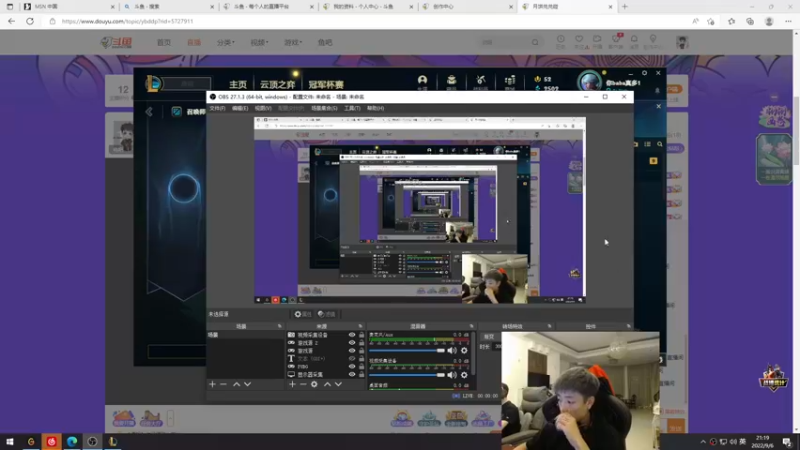Mute the Video Capture Device audio channel
The height and width of the screenshot is (450, 800).
[x=452, y=375]
